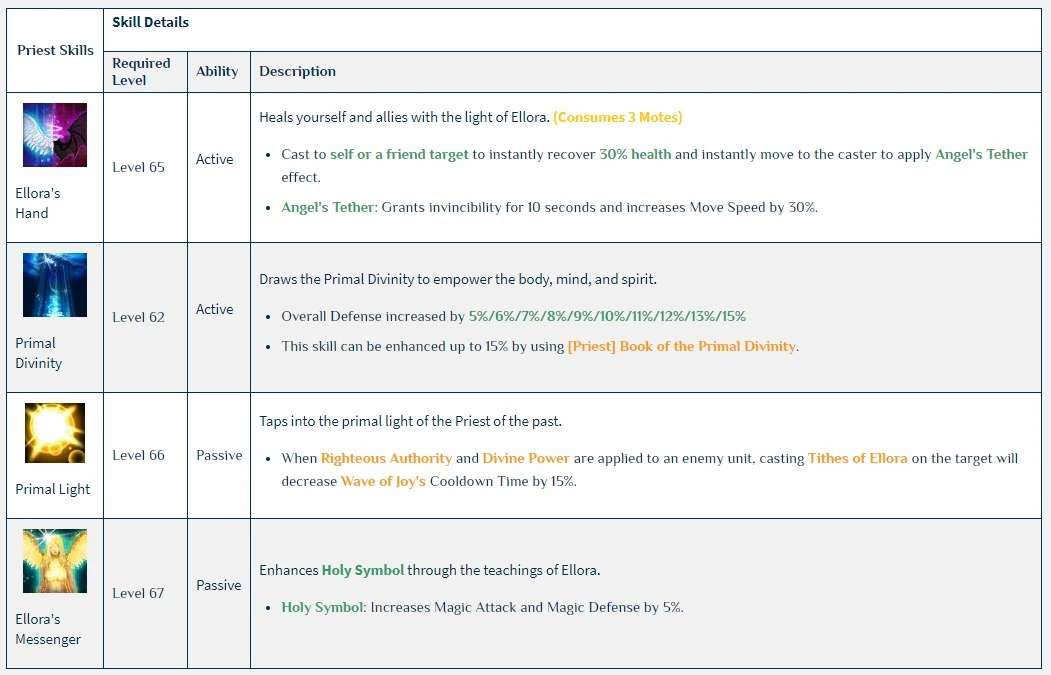Click the Required Level column header
The height and width of the screenshot is (675, 1051).
click(x=141, y=71)
